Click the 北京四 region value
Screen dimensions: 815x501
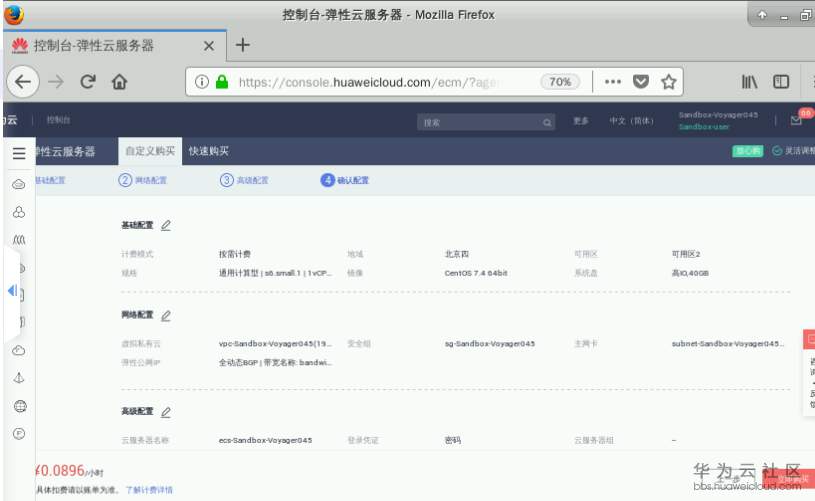tap(456, 254)
